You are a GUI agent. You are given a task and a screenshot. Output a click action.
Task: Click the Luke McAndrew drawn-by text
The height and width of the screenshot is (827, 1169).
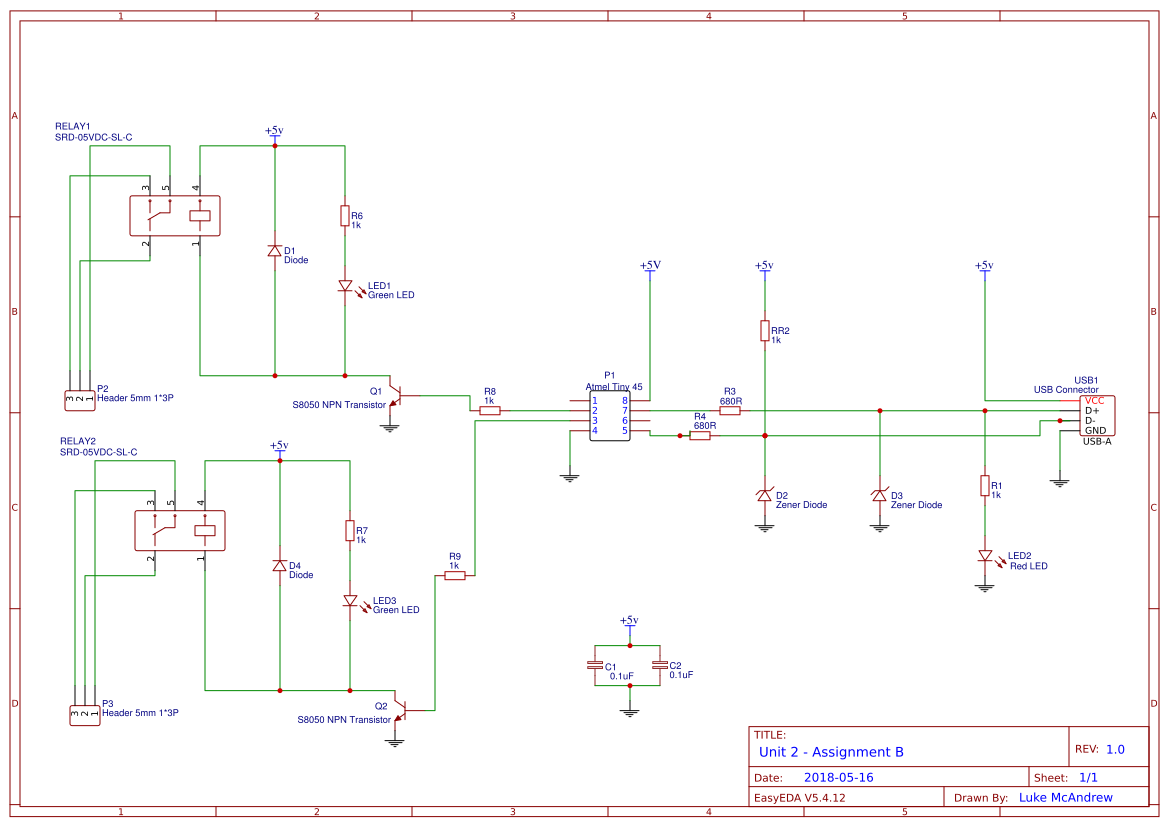(1066, 797)
